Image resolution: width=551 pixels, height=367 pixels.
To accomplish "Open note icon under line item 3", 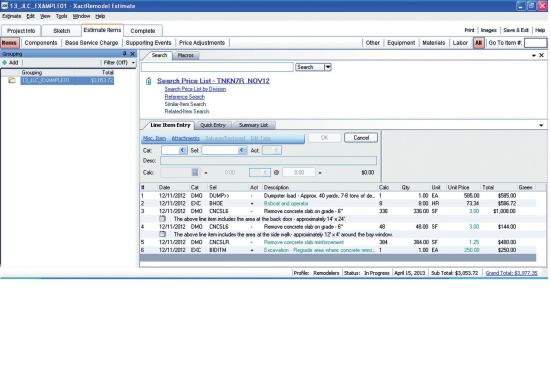I will point(162,219).
